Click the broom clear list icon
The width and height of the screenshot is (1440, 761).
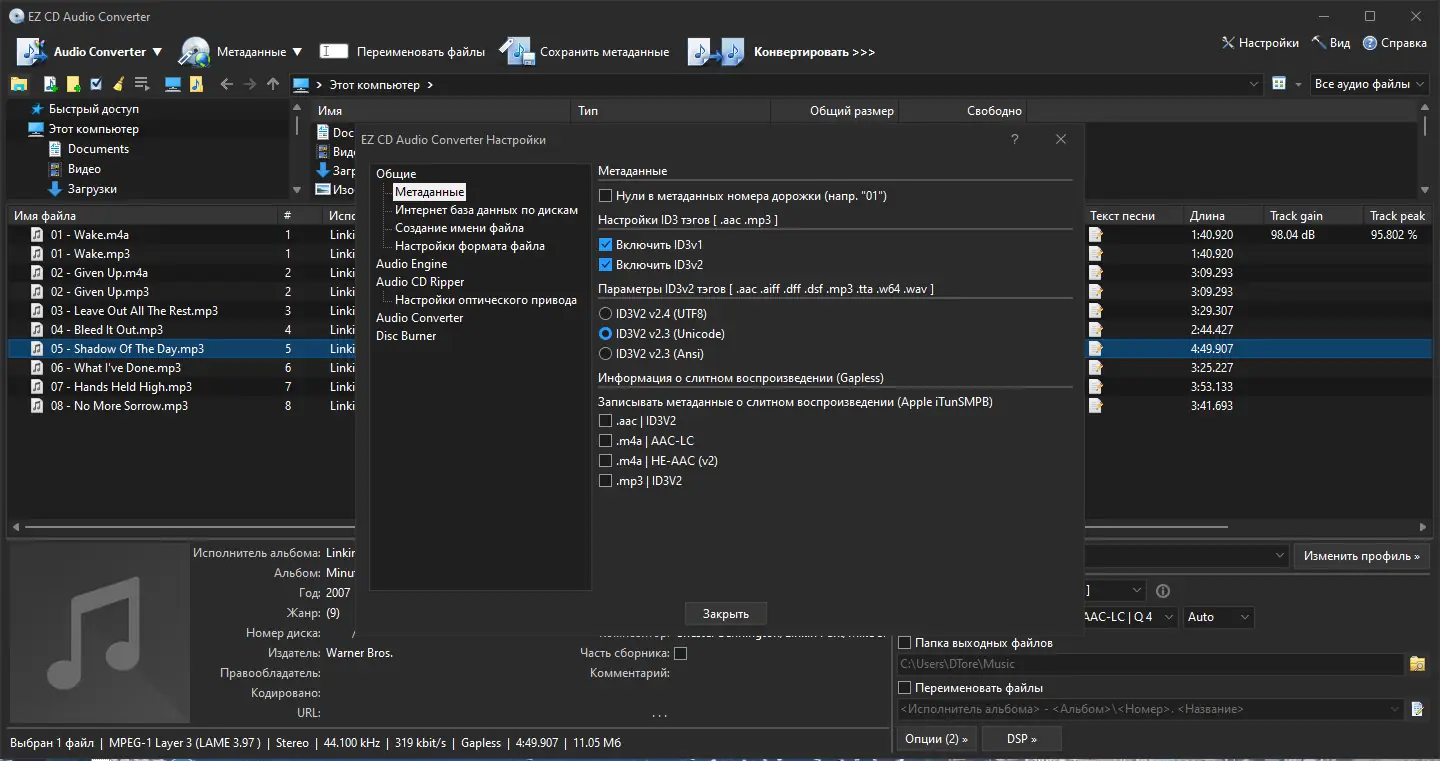point(118,85)
